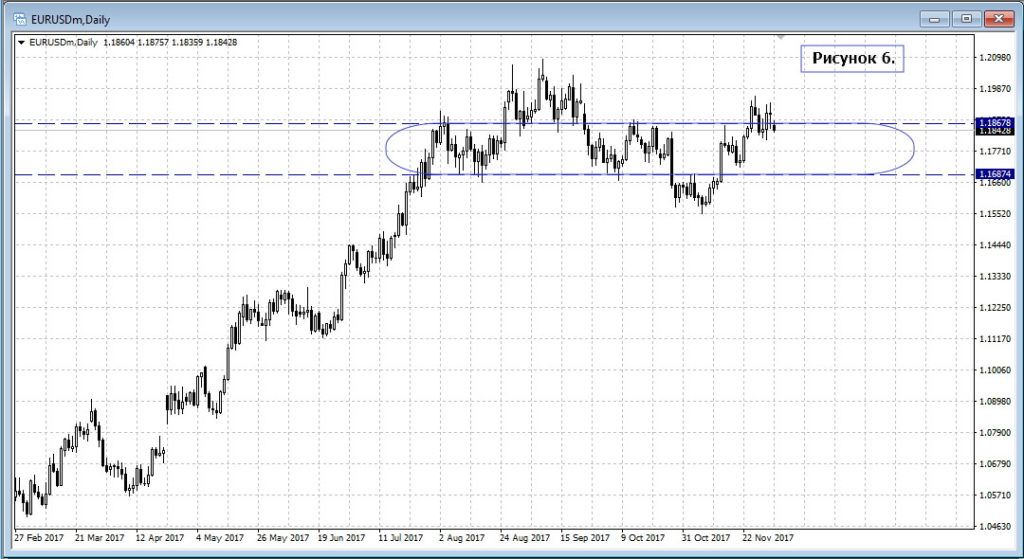Click the 1.16874 price level tag
Viewport: 1024px width, 559px height.
coord(995,174)
